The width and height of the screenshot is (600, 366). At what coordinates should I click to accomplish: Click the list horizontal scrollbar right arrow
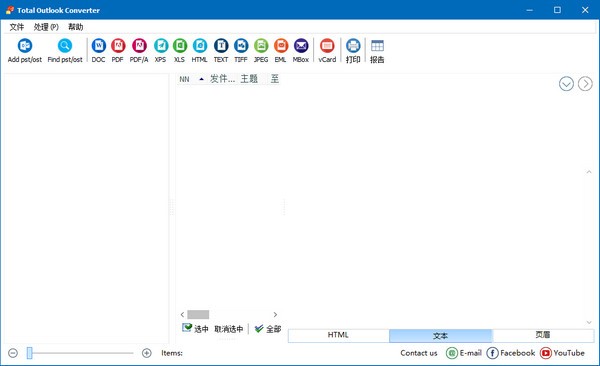[275, 315]
